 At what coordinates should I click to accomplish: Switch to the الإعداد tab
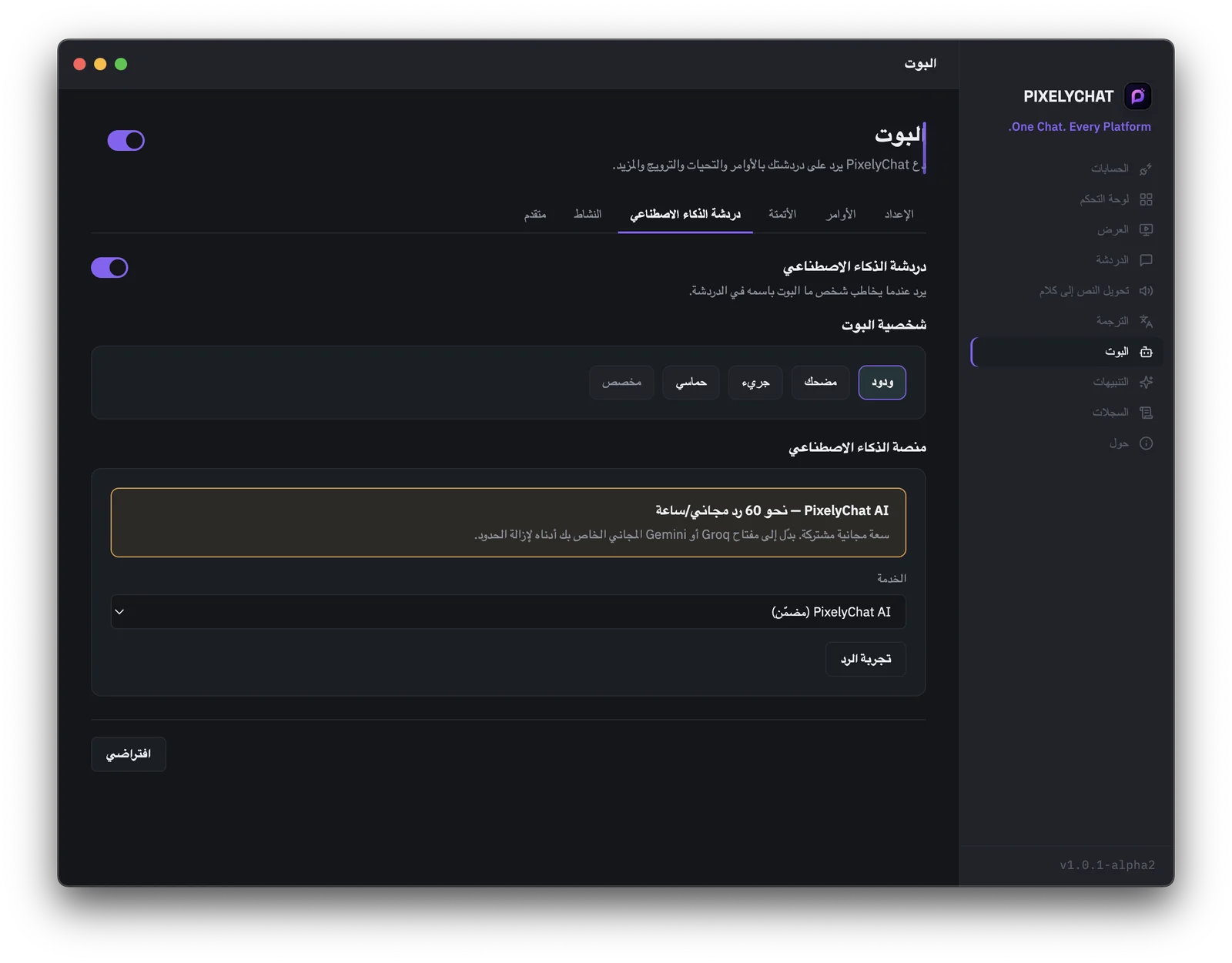click(899, 214)
